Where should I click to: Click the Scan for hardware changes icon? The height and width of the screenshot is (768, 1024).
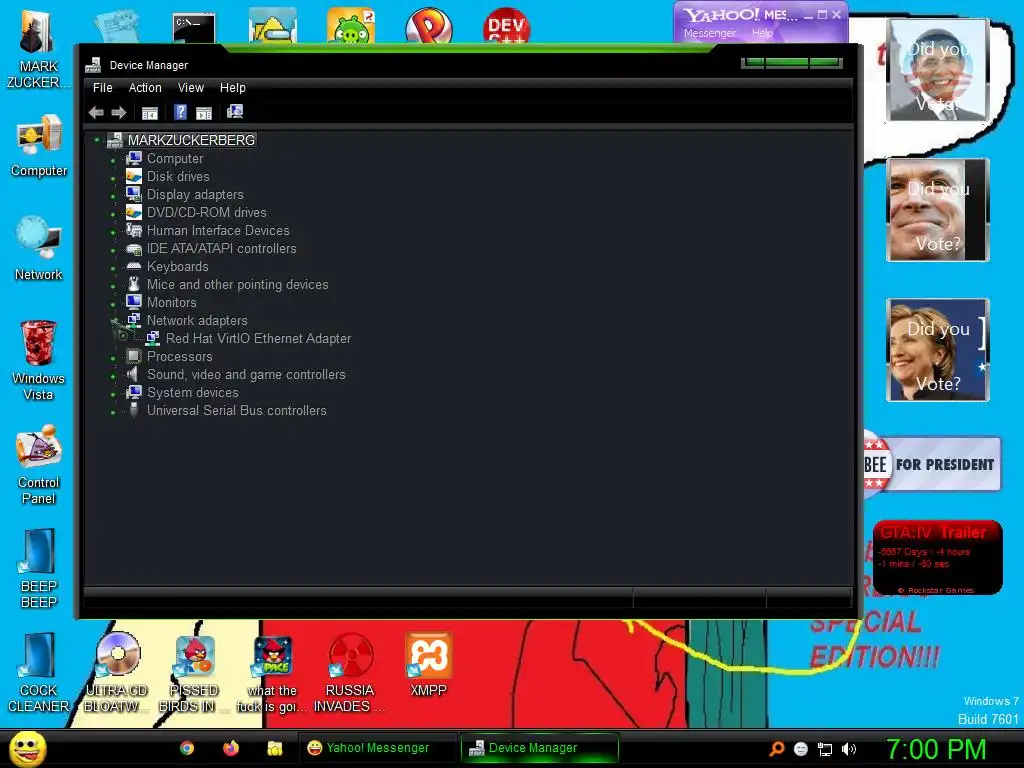235,112
